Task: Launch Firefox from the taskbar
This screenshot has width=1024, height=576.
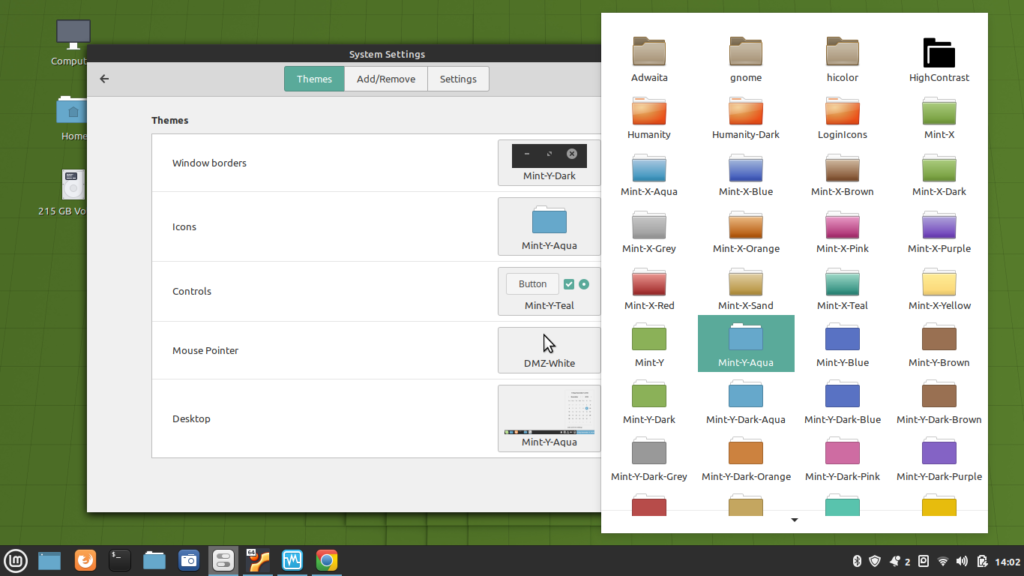Action: (85, 561)
